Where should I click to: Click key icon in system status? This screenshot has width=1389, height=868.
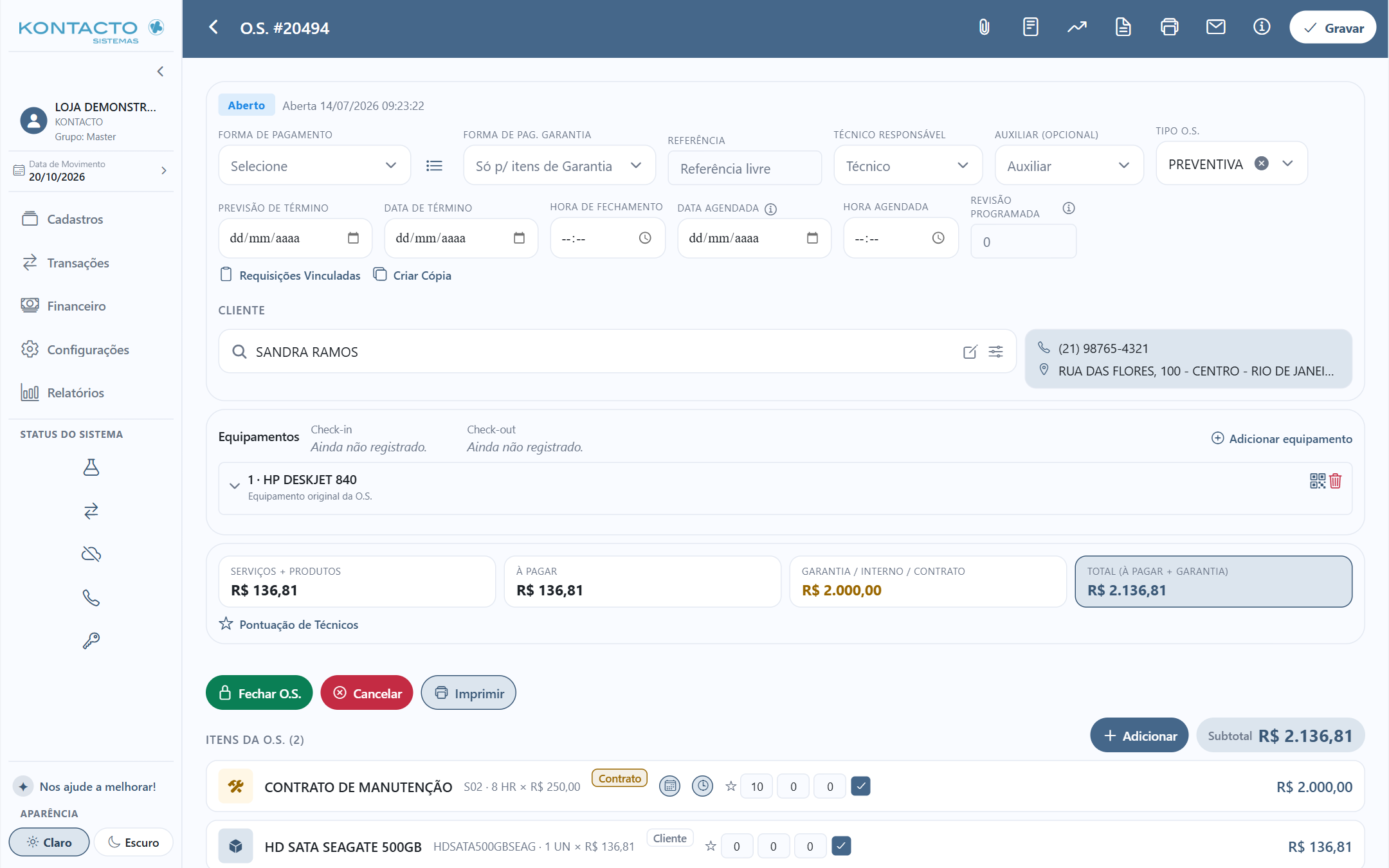coord(91,640)
